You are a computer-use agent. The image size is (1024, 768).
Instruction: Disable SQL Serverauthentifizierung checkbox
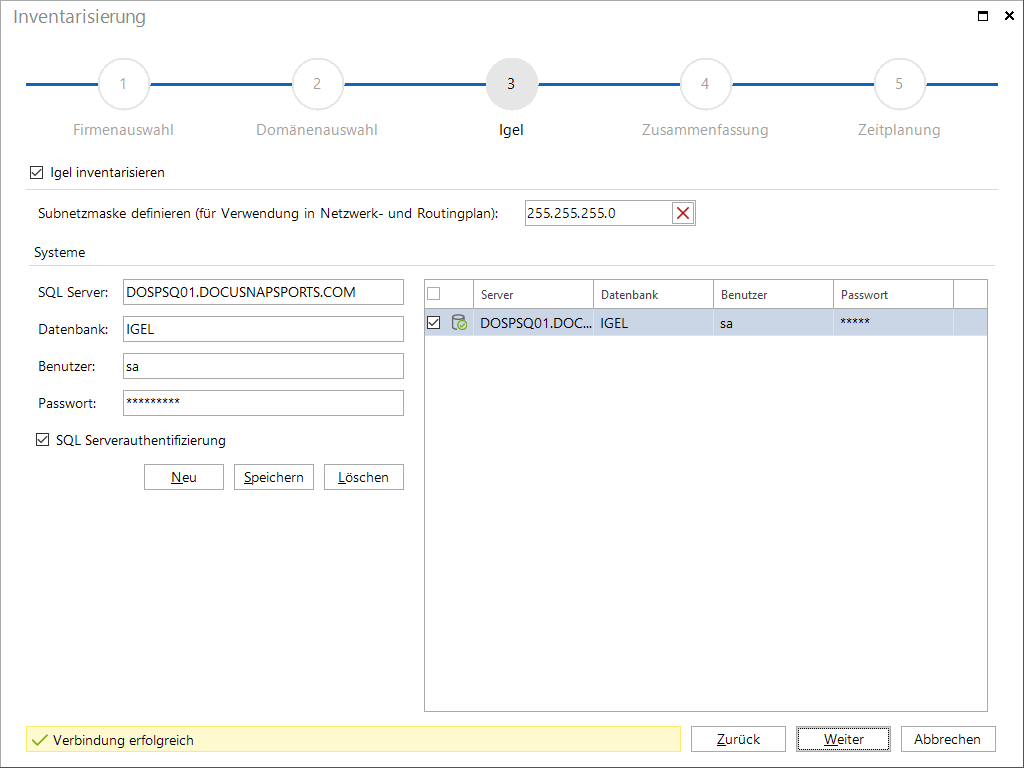(x=42, y=440)
